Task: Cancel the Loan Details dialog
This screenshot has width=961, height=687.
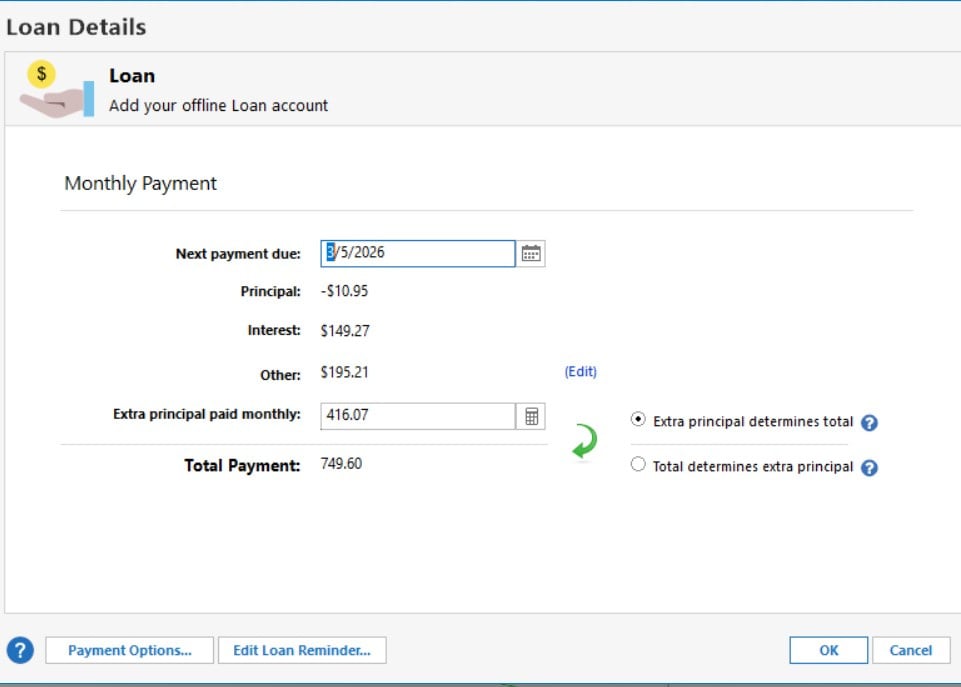Action: tap(911, 650)
